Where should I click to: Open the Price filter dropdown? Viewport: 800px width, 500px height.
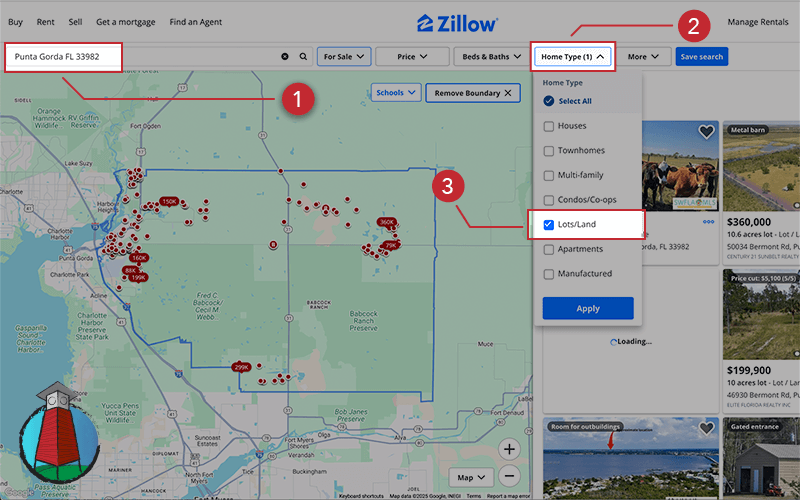412,57
